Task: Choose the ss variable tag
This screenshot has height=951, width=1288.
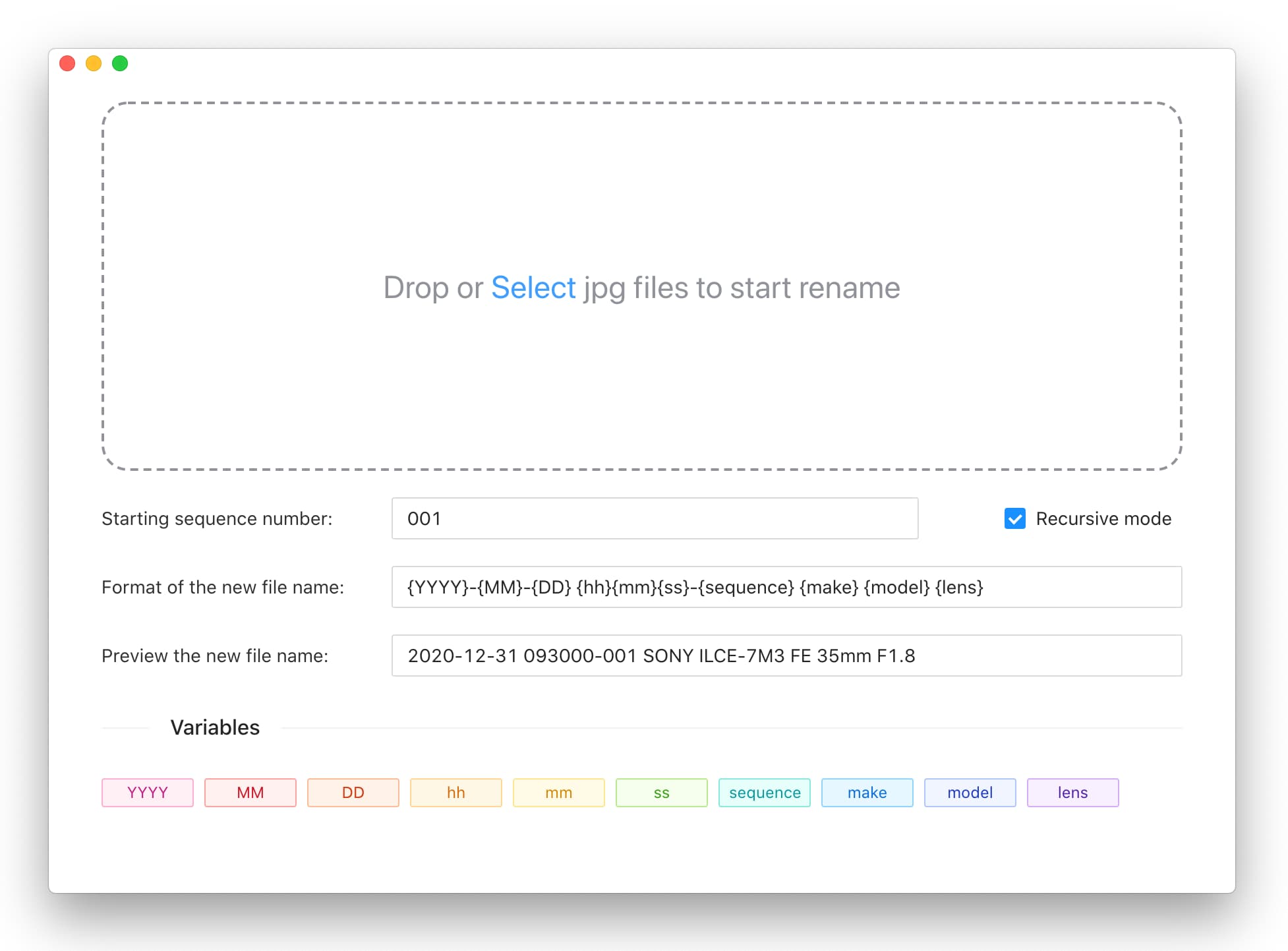Action: pos(662,792)
